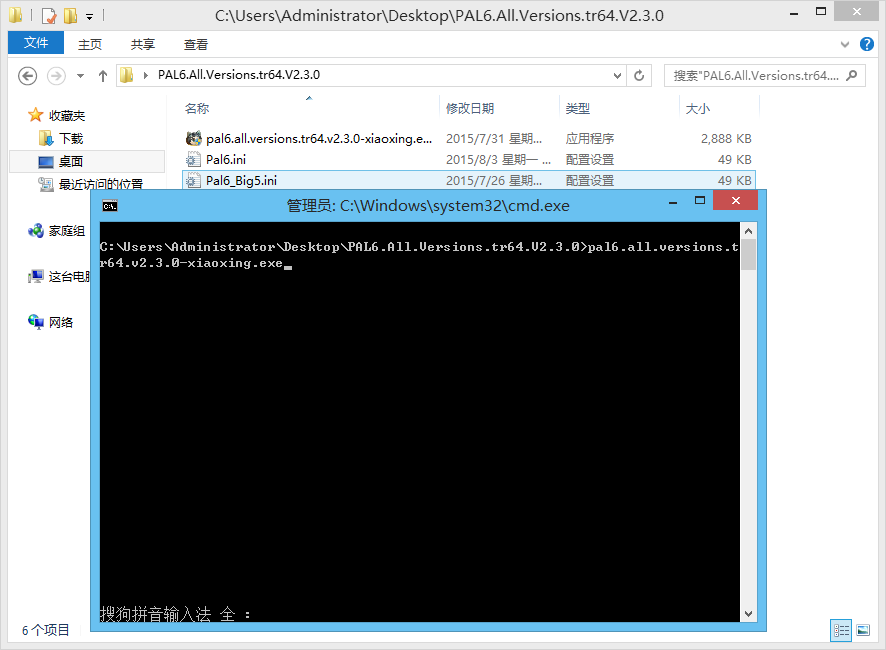This screenshot has width=886, height=650.
Task: Click the Explorer back arrow
Action: click(27, 76)
